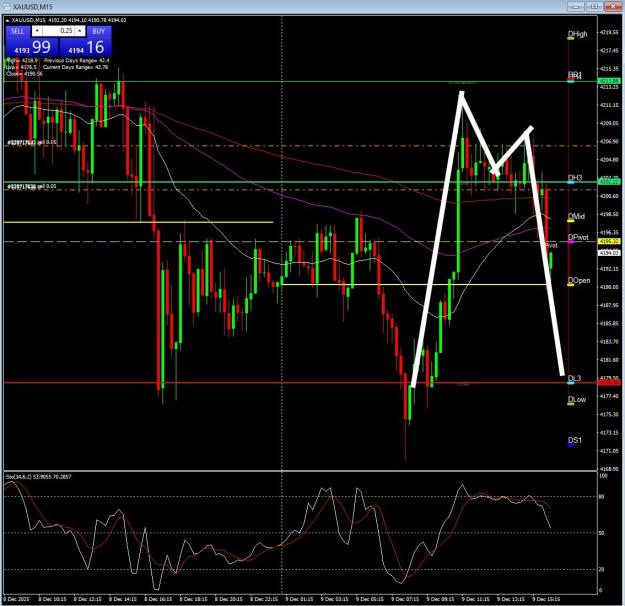Decrease lot volume with down arrow
Image resolution: width=625 pixels, height=606 pixels.
37,31
